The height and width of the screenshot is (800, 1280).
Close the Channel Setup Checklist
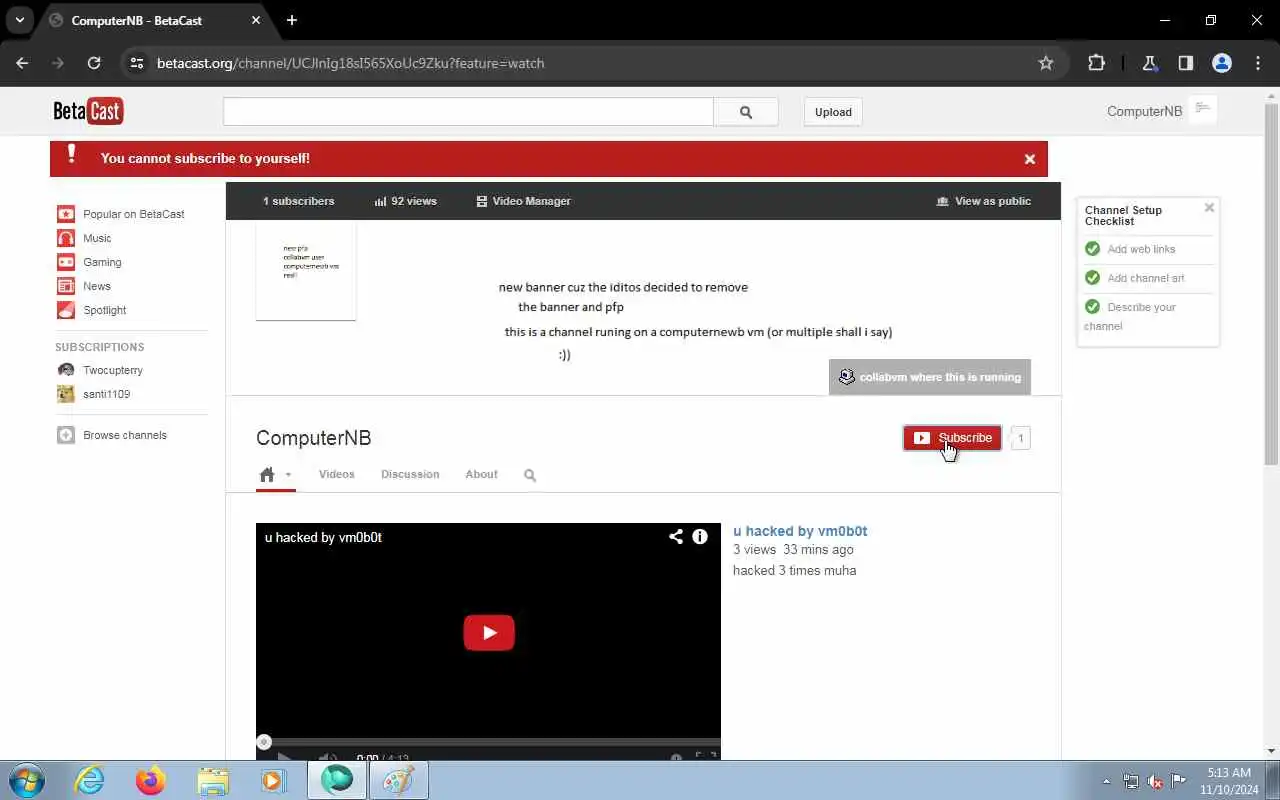(1209, 208)
